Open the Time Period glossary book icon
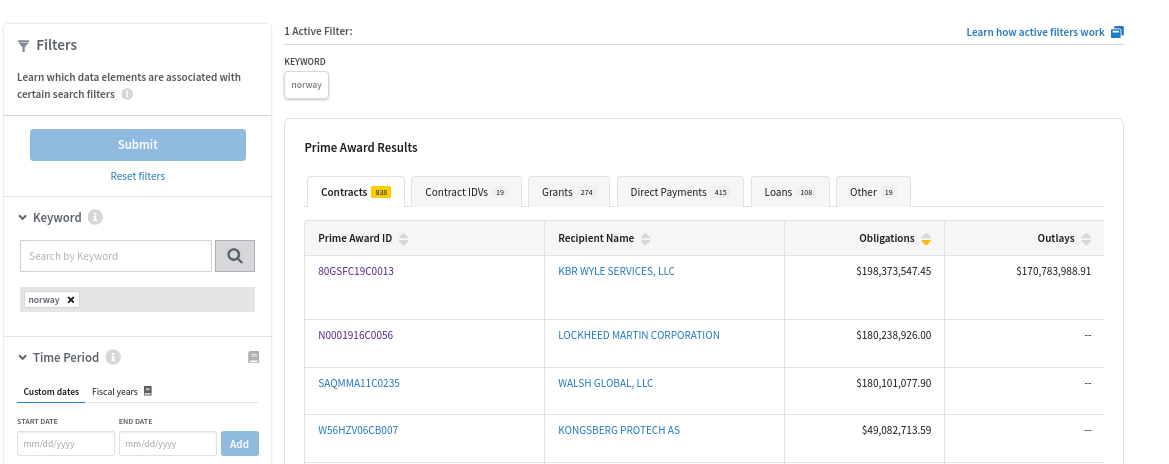 click(x=253, y=357)
